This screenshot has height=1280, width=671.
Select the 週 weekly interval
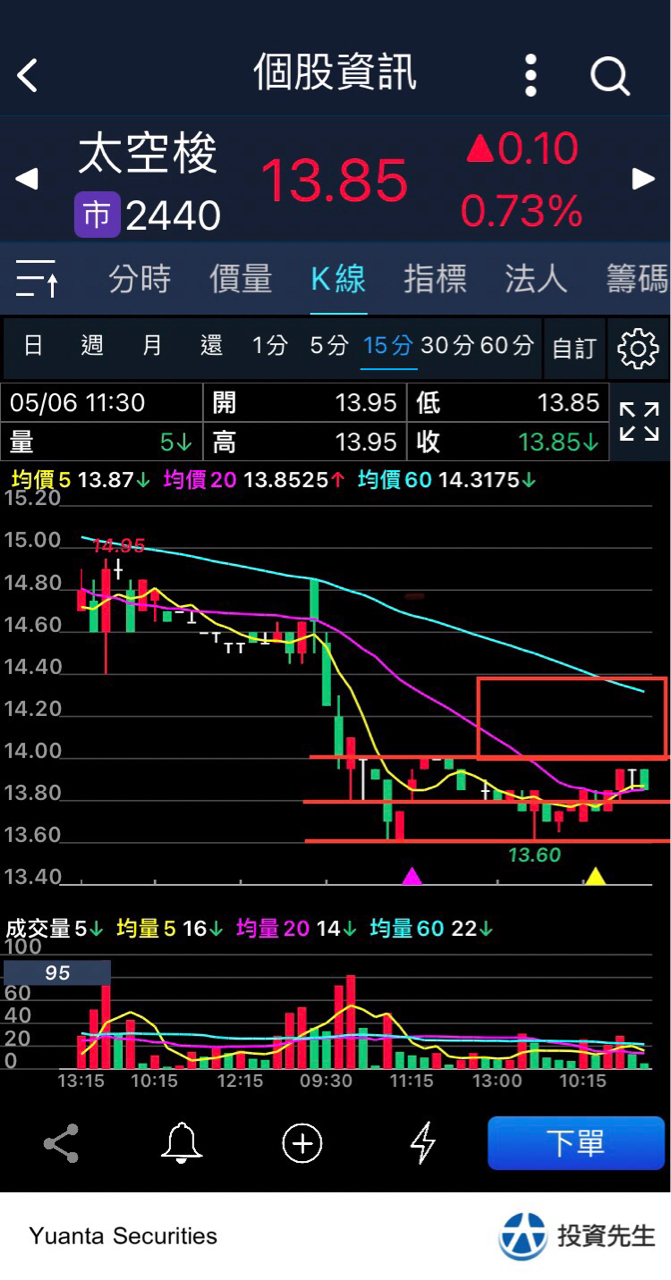tap(92, 346)
